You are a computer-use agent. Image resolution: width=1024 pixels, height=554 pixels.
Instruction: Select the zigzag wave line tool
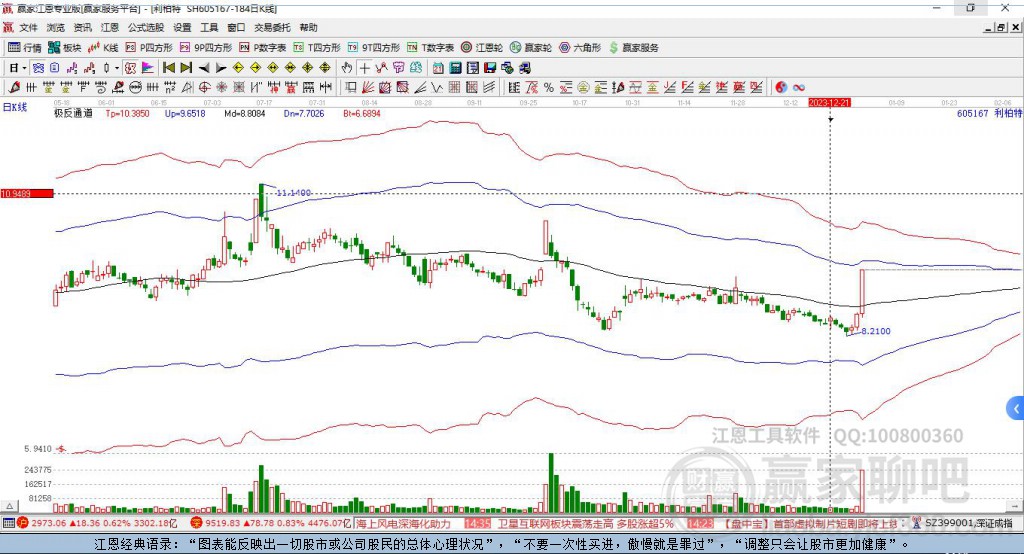pos(437,87)
